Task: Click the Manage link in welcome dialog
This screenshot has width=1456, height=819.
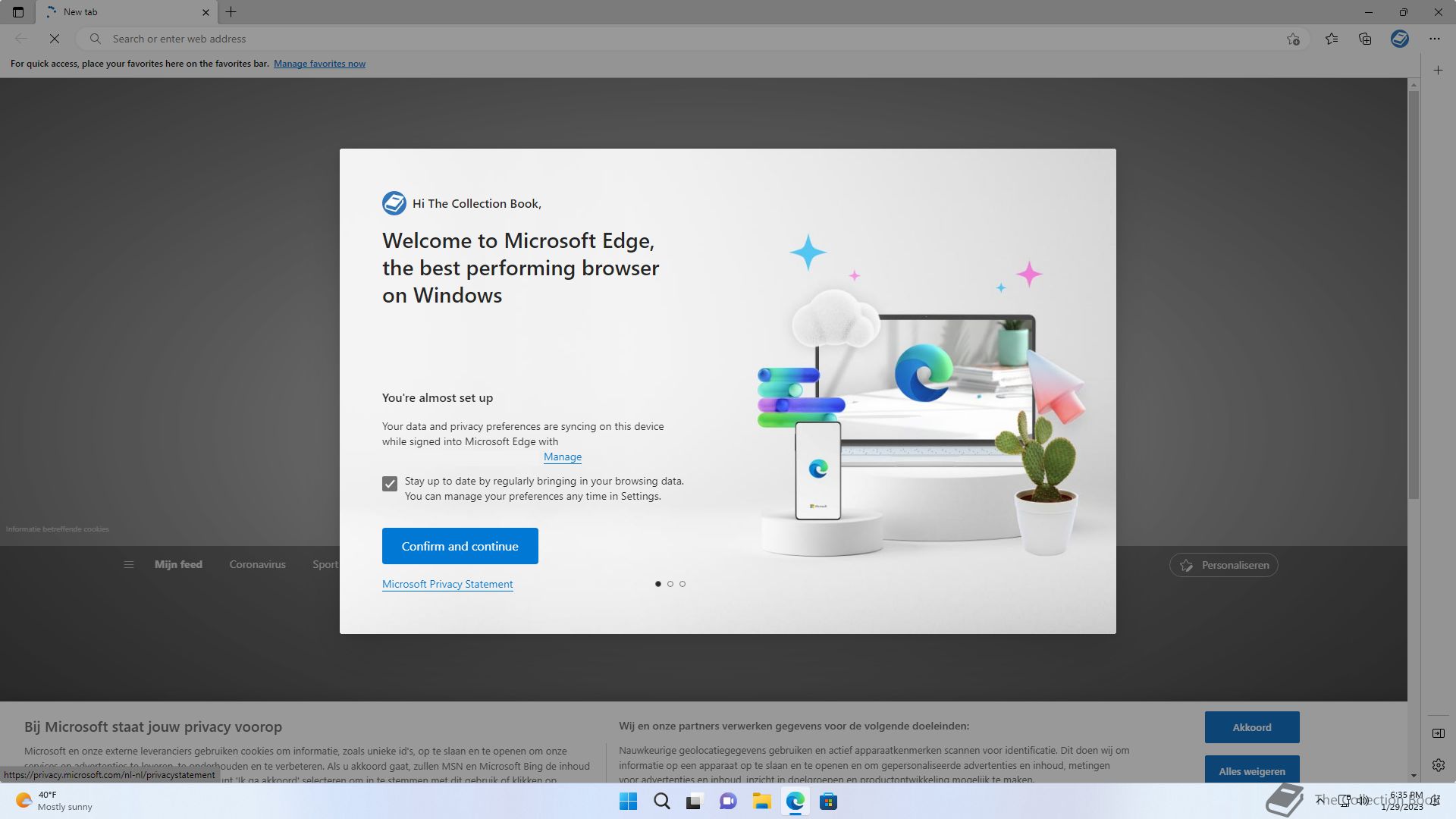Action: (x=563, y=457)
